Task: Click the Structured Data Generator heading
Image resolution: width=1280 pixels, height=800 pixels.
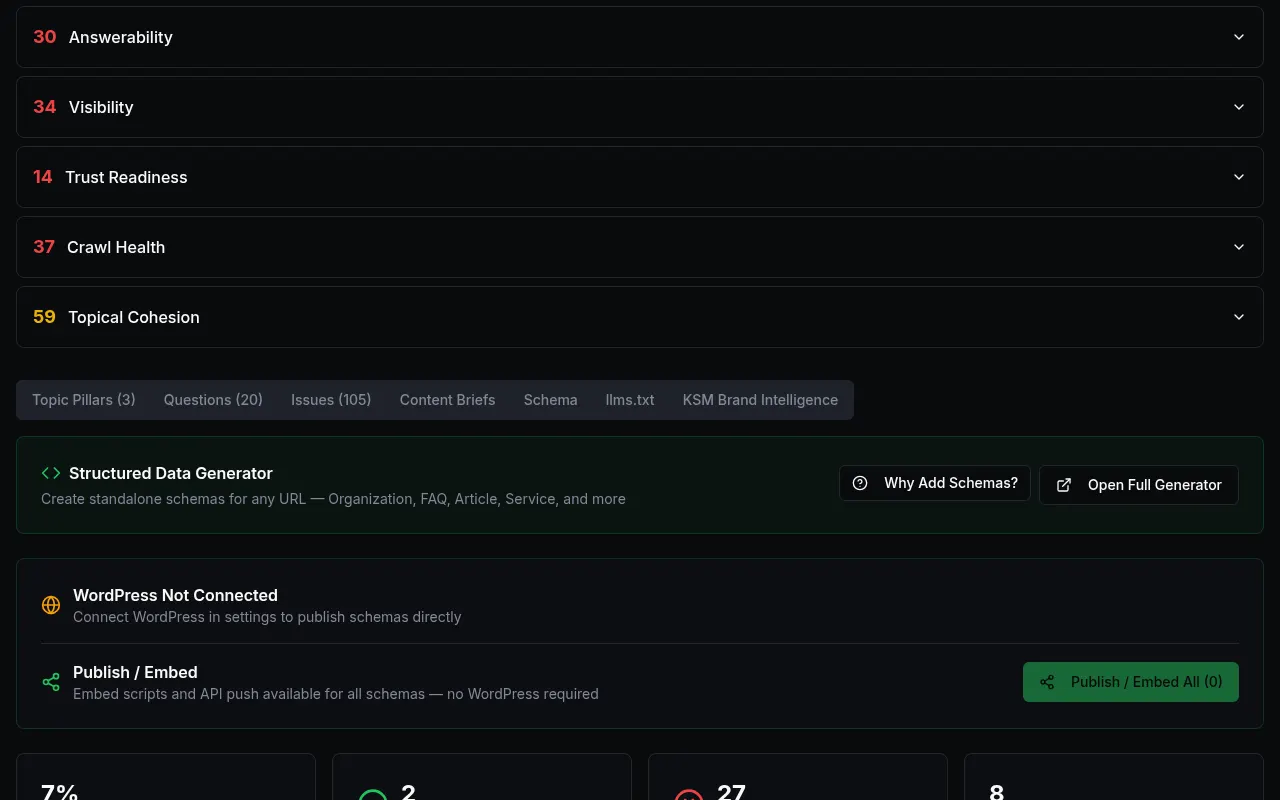Action: [x=171, y=473]
